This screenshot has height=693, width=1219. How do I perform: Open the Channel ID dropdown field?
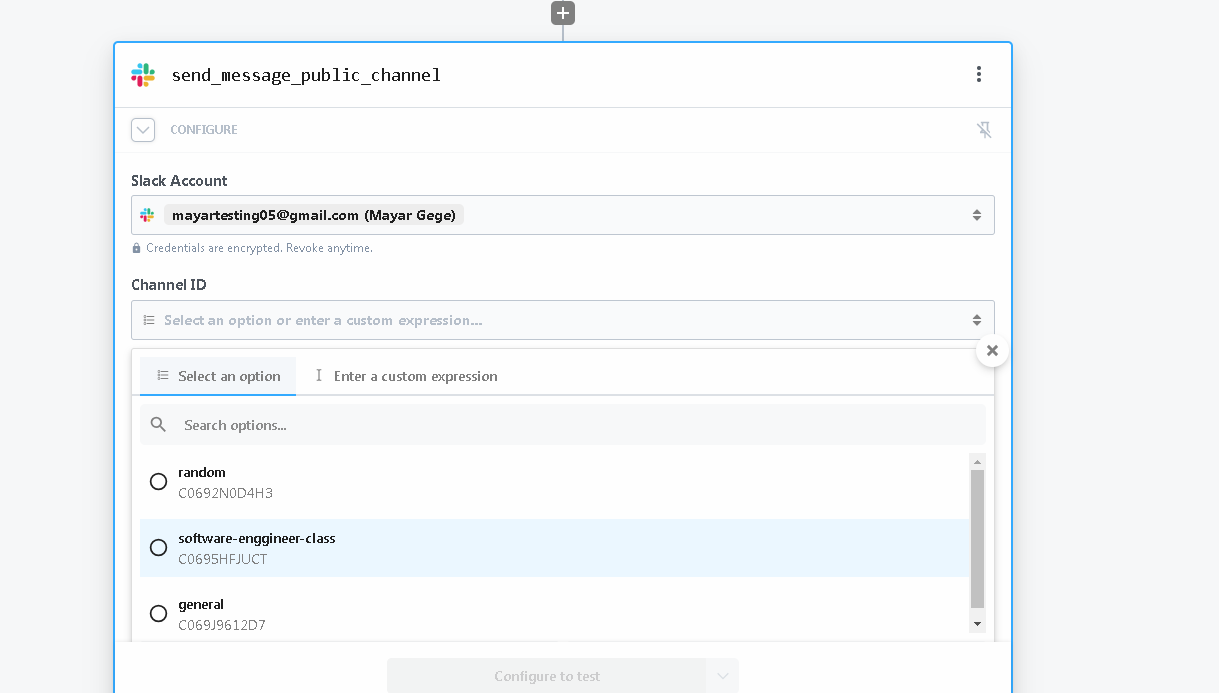click(x=563, y=320)
